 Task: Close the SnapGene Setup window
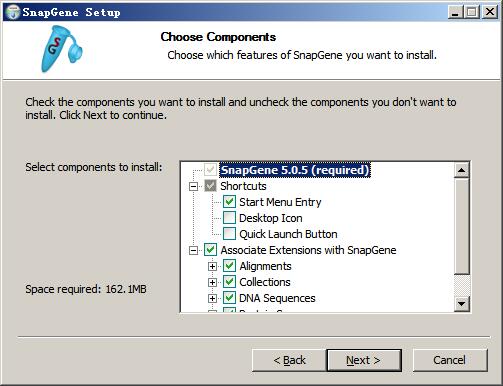(x=490, y=12)
